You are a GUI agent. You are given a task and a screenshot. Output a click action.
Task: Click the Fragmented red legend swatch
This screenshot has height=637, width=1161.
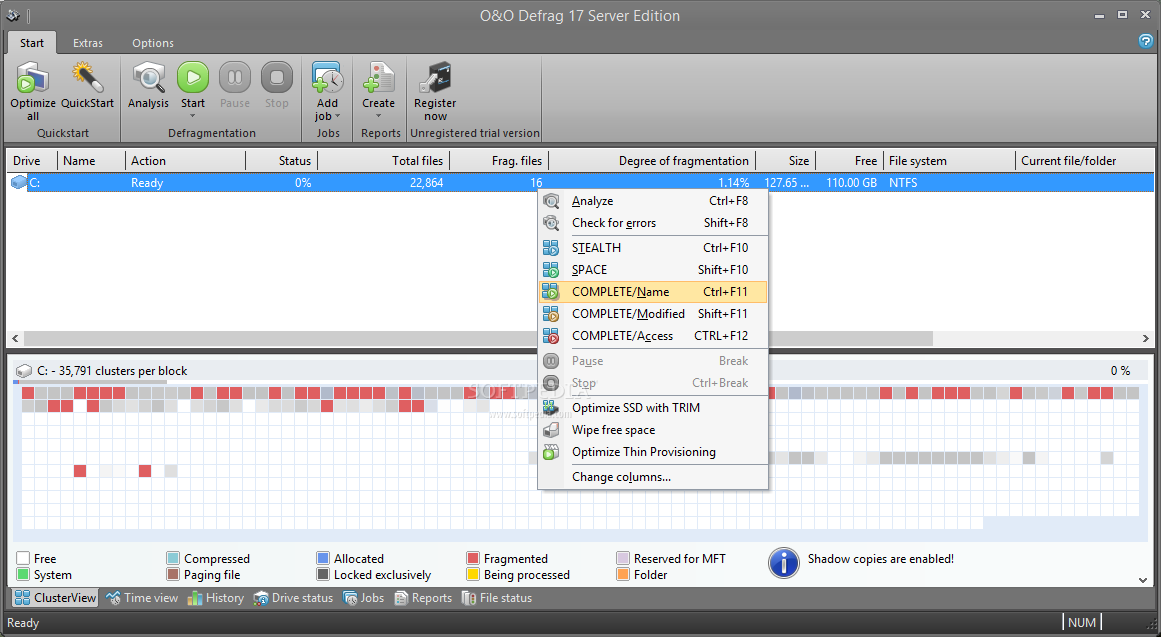472,558
